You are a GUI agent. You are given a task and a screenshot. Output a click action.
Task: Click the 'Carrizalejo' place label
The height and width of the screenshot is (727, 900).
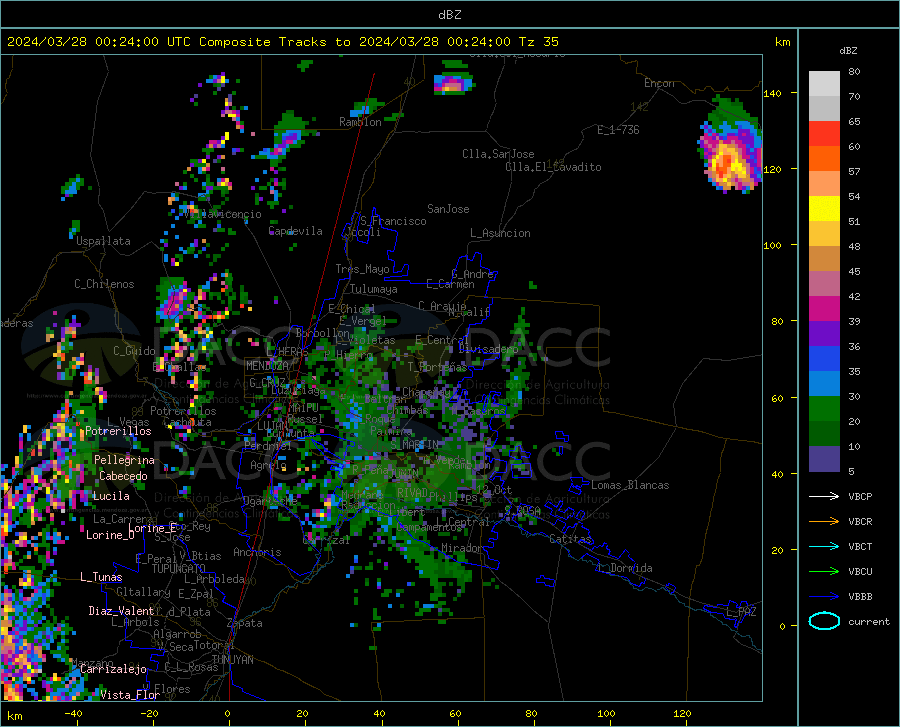113,669
